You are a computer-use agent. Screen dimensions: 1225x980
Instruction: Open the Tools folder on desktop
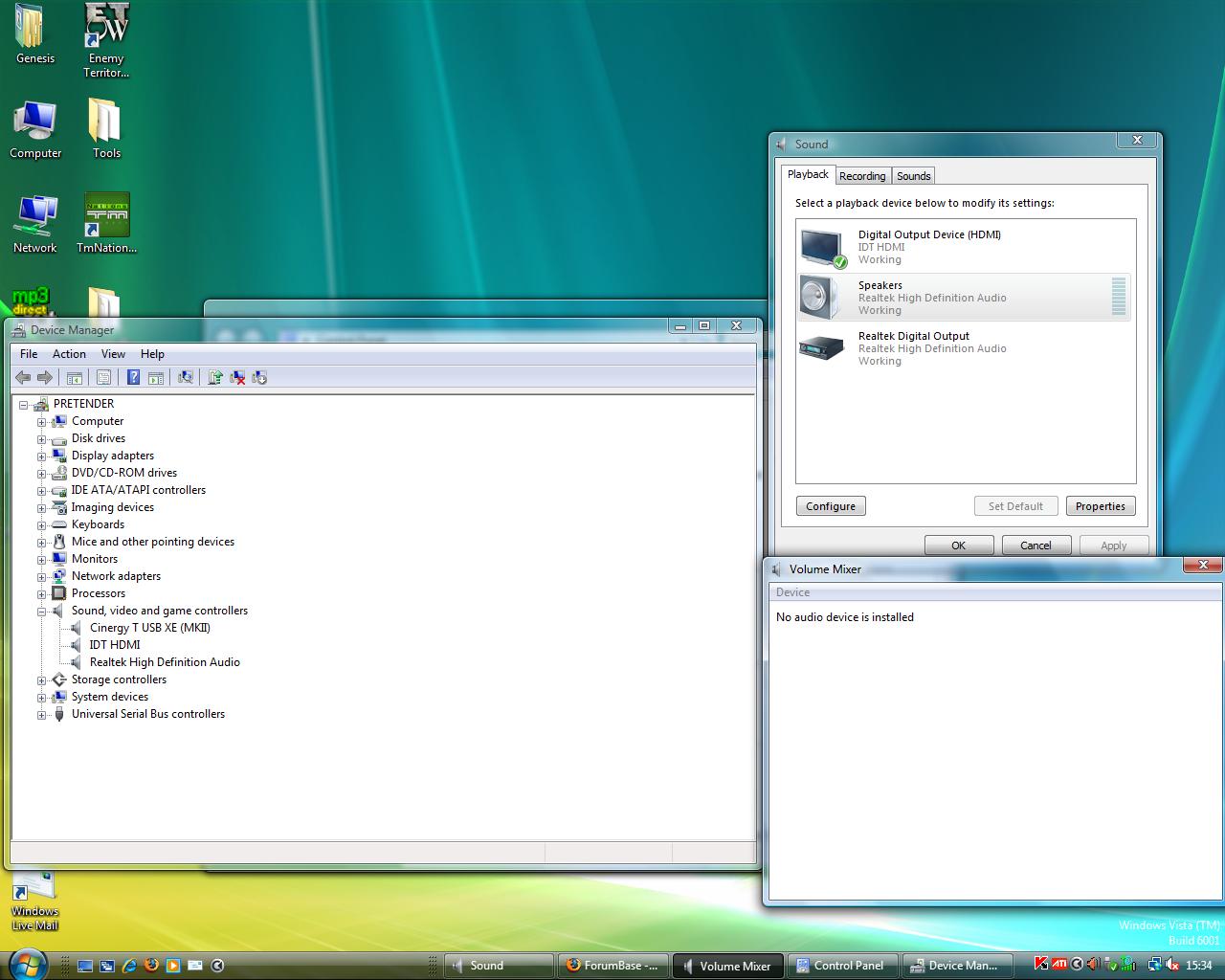pos(106,129)
